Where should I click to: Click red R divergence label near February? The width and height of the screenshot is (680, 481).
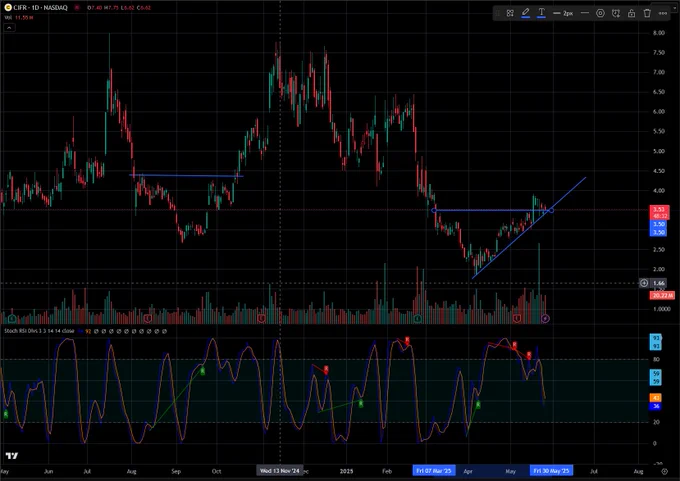(x=407, y=340)
